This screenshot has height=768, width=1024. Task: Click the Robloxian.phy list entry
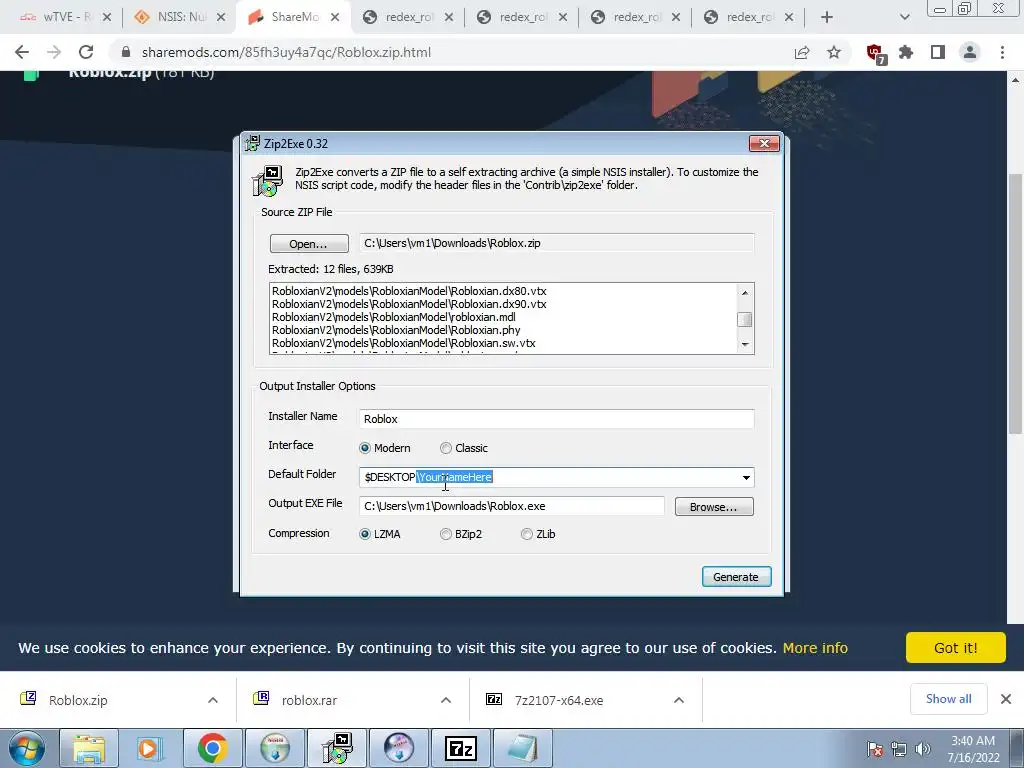pos(396,330)
